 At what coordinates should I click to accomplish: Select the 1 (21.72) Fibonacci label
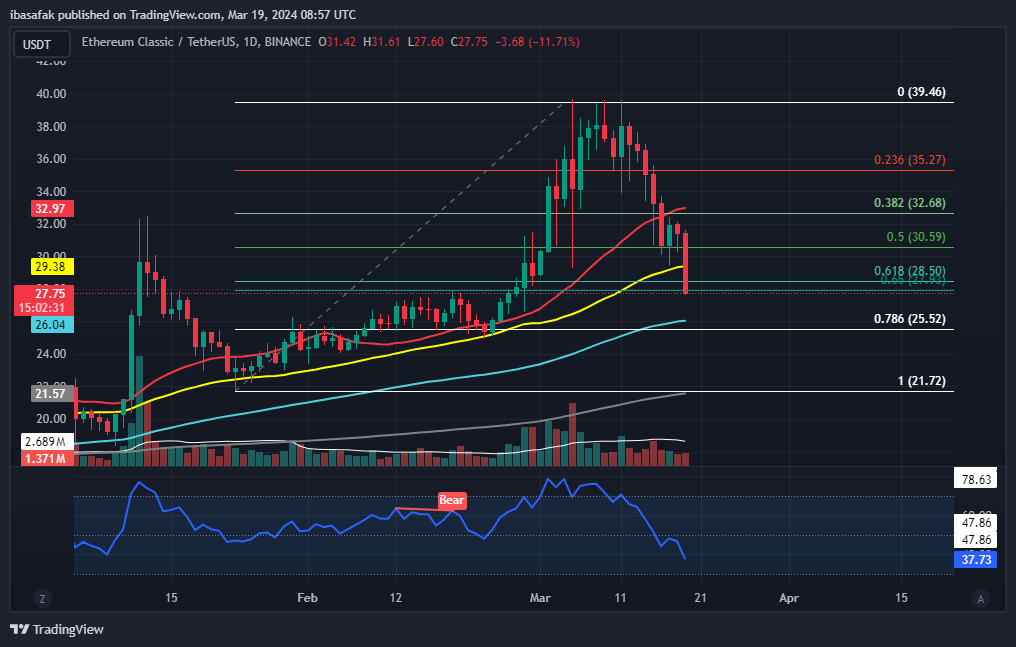[x=921, y=381]
